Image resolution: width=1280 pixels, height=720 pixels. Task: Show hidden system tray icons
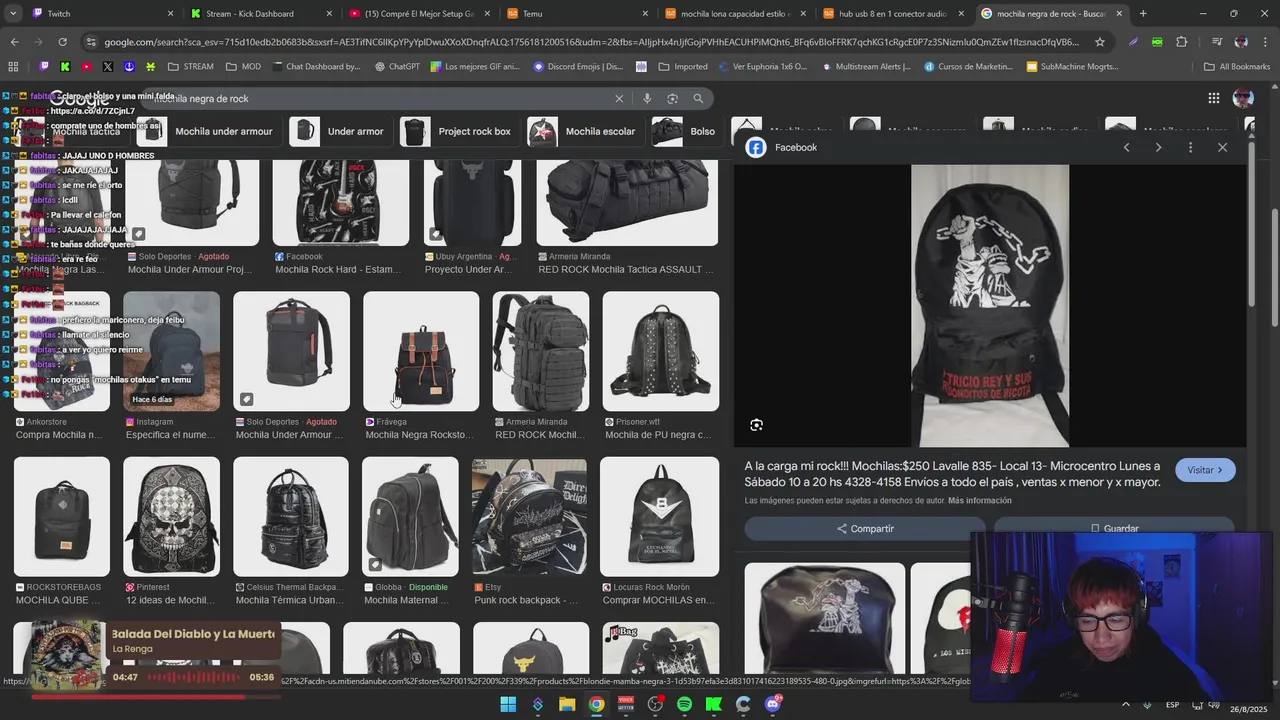(x=1126, y=704)
